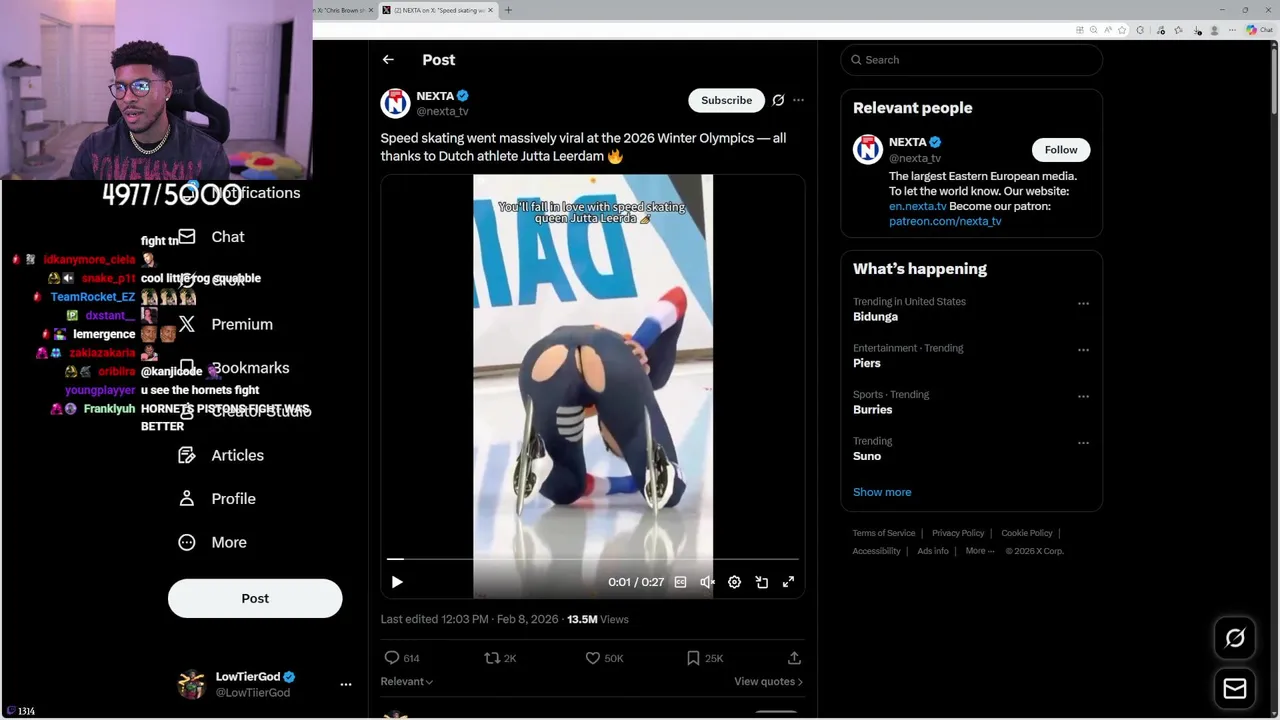
Task: Open the LowTierGod account avatar
Action: [x=192, y=684]
